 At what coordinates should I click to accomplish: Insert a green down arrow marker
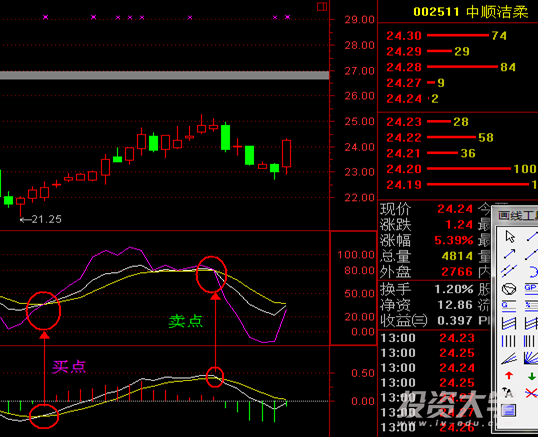pos(532,376)
